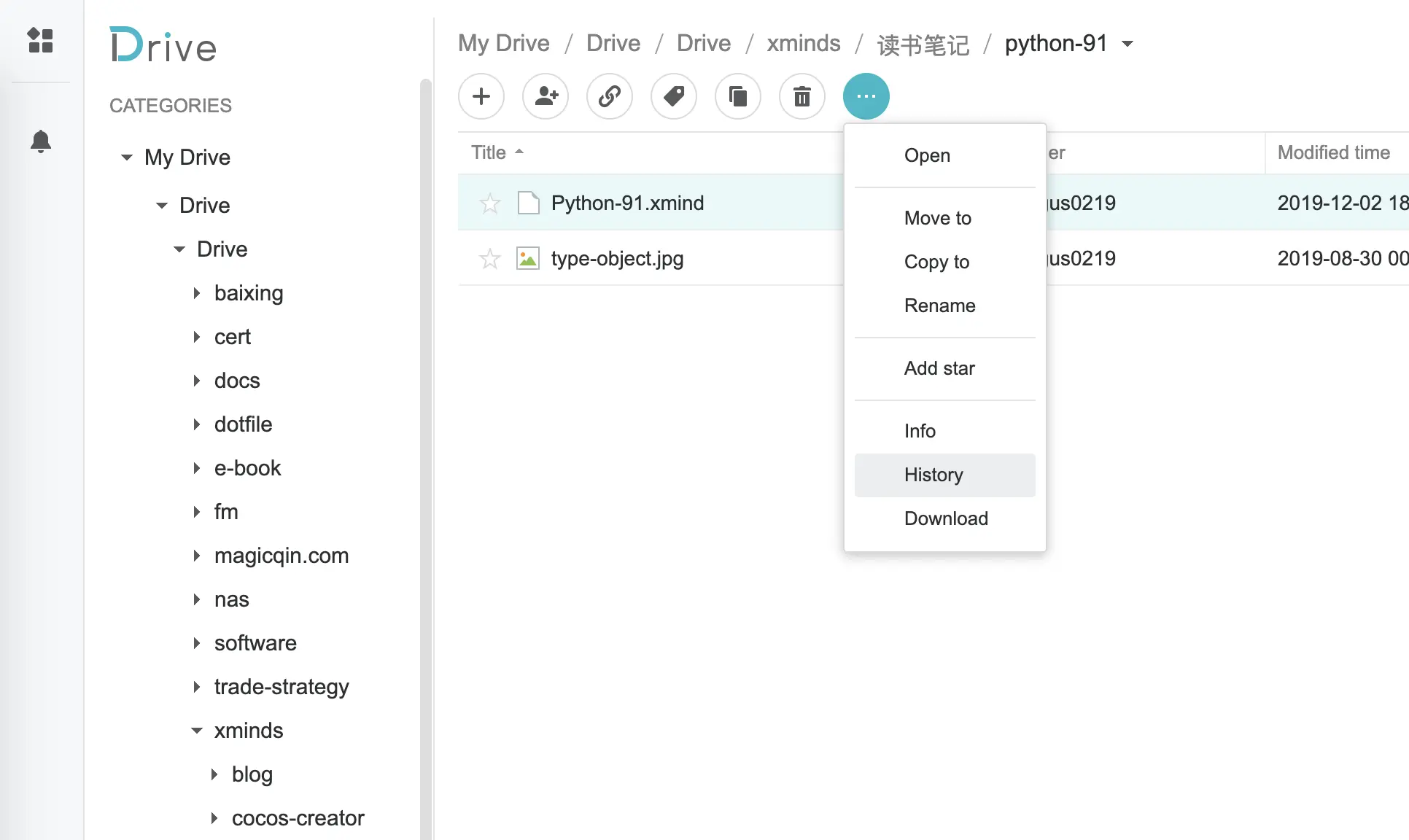Viewport: 1409px width, 840px height.
Task: Click the link/copy URL icon
Action: (609, 95)
